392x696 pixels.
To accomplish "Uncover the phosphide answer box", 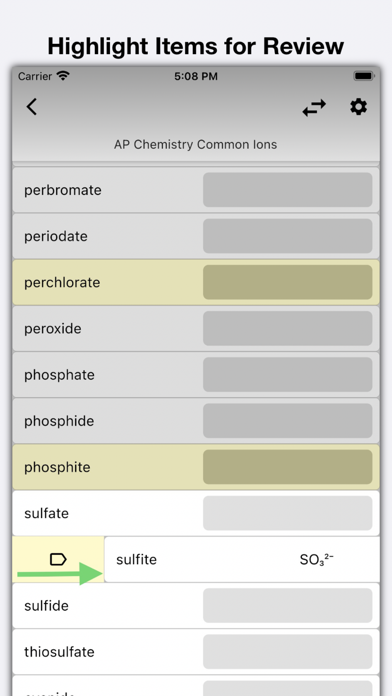I will coord(288,421).
